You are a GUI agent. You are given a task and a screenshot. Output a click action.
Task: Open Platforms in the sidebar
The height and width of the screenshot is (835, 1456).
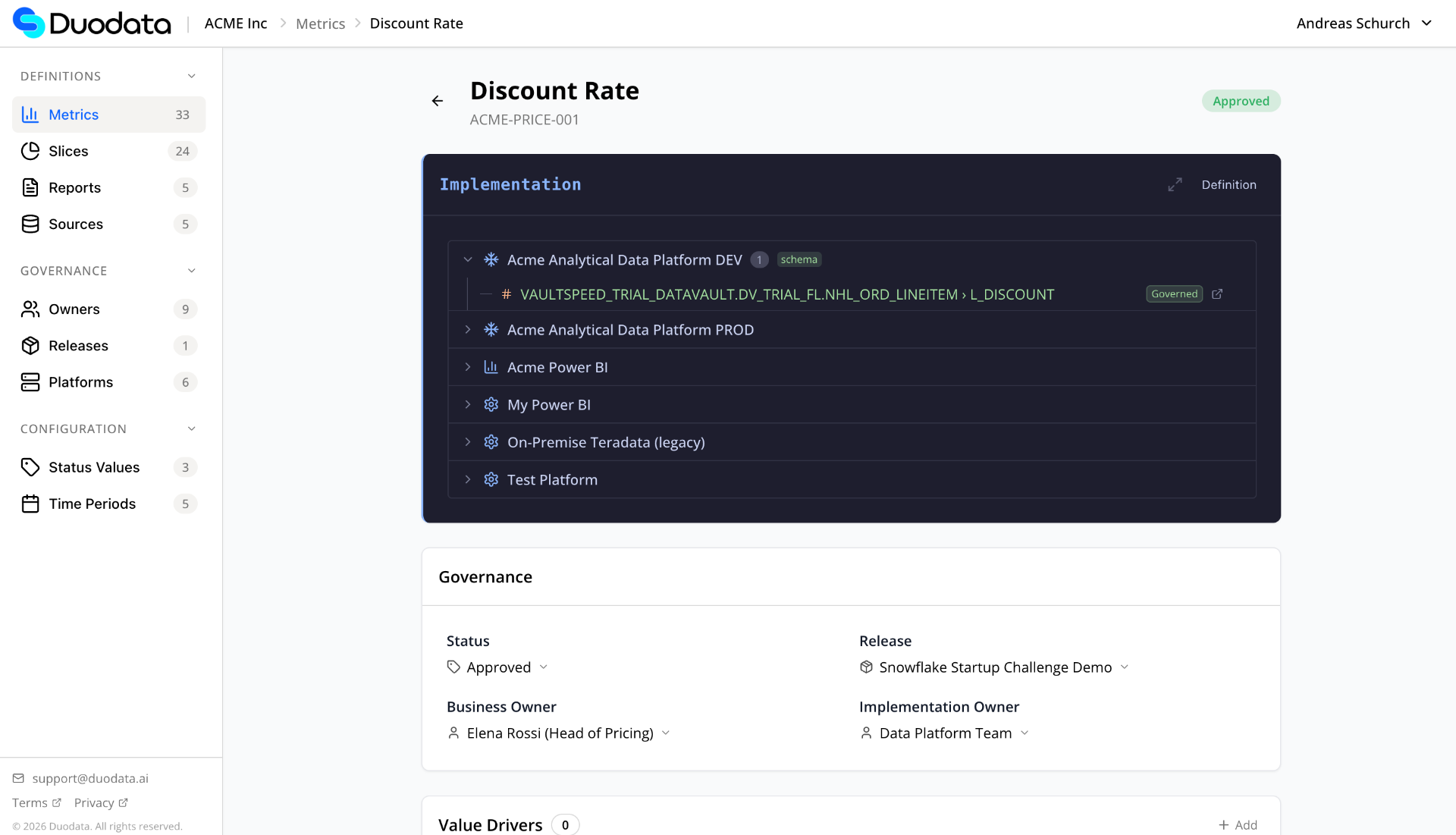click(80, 382)
